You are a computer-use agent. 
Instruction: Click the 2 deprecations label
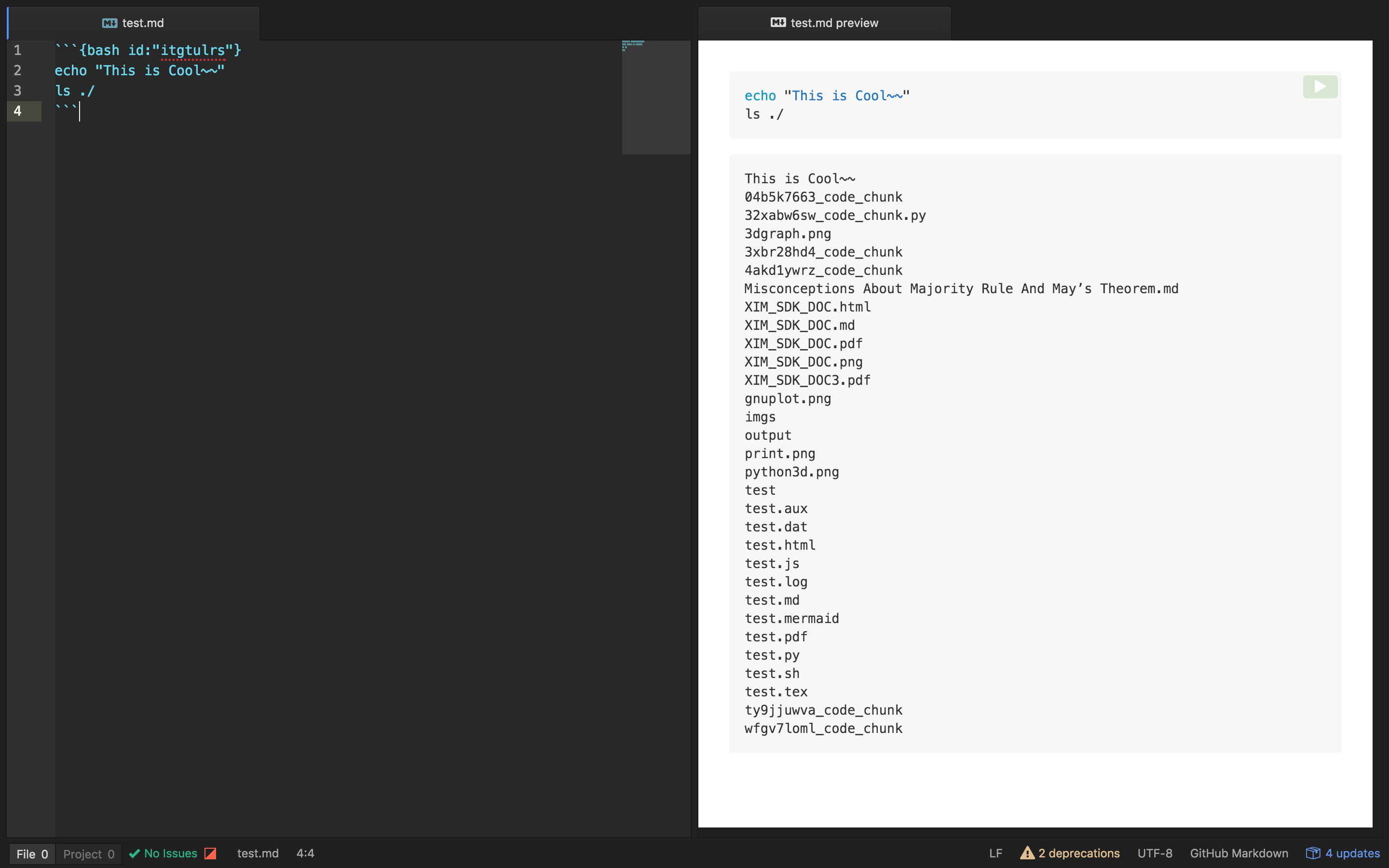click(x=1078, y=853)
